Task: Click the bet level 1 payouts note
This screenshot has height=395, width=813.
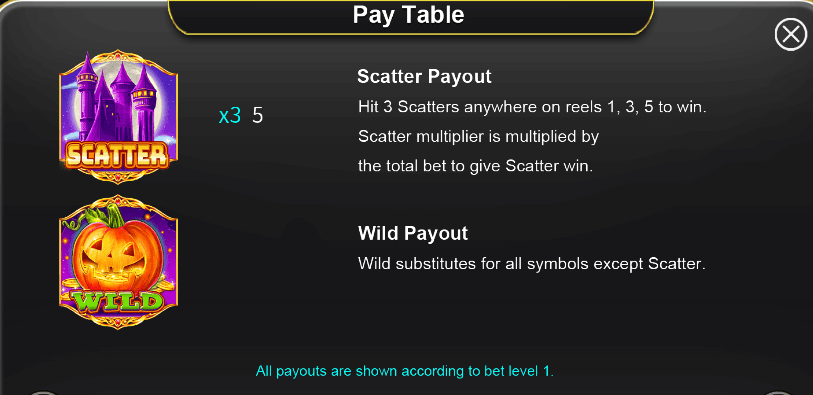Action: click(x=405, y=371)
